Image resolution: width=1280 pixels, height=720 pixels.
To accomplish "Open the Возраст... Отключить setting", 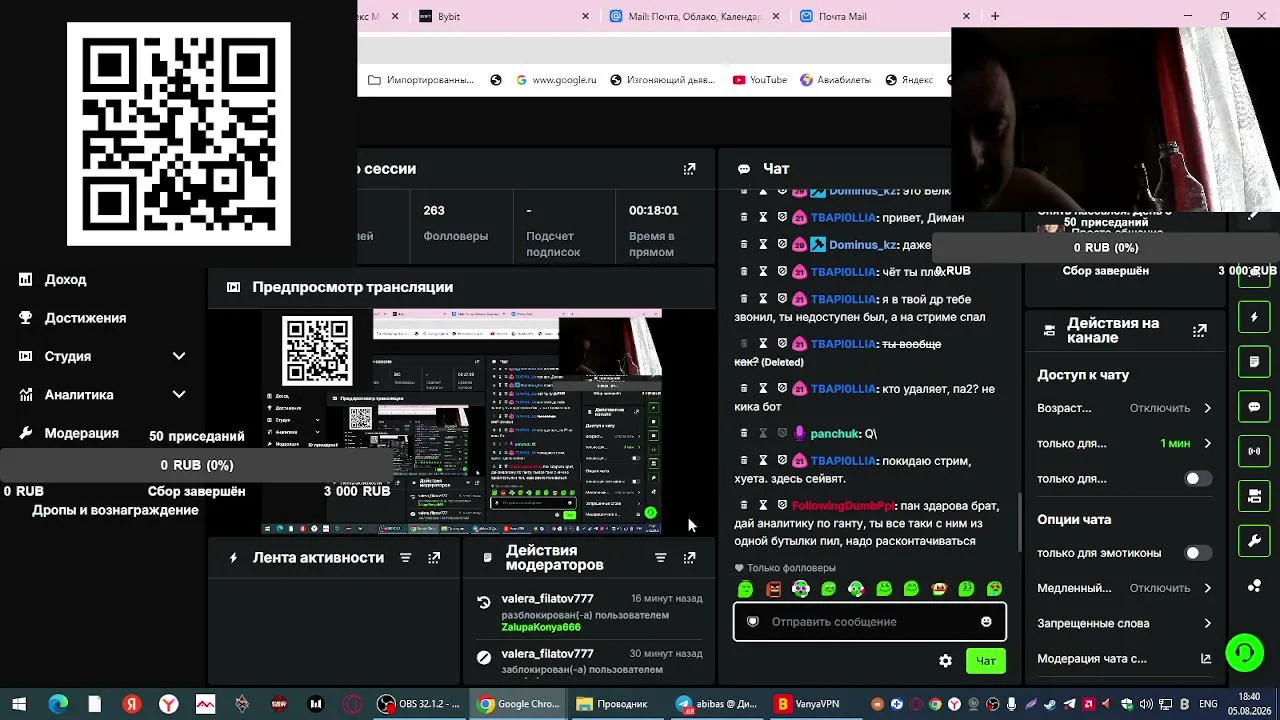I will [1124, 408].
